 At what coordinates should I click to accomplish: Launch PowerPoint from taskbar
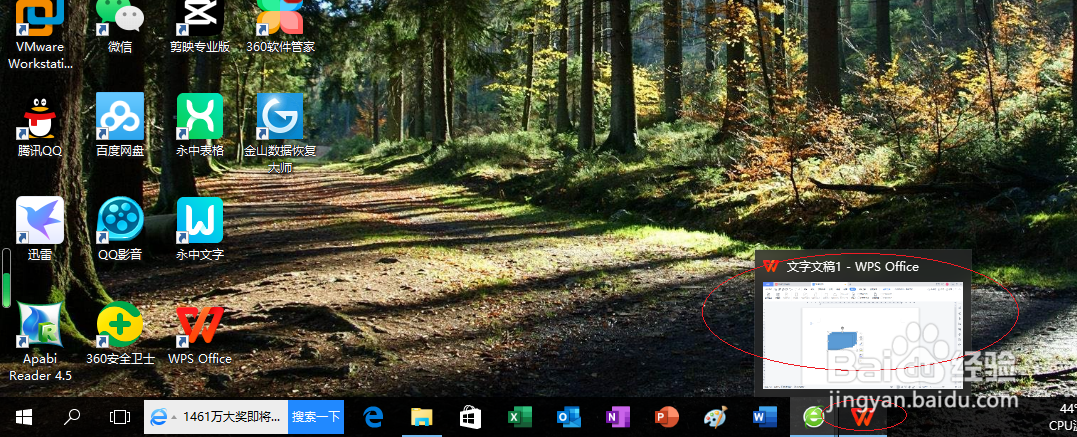(x=666, y=416)
